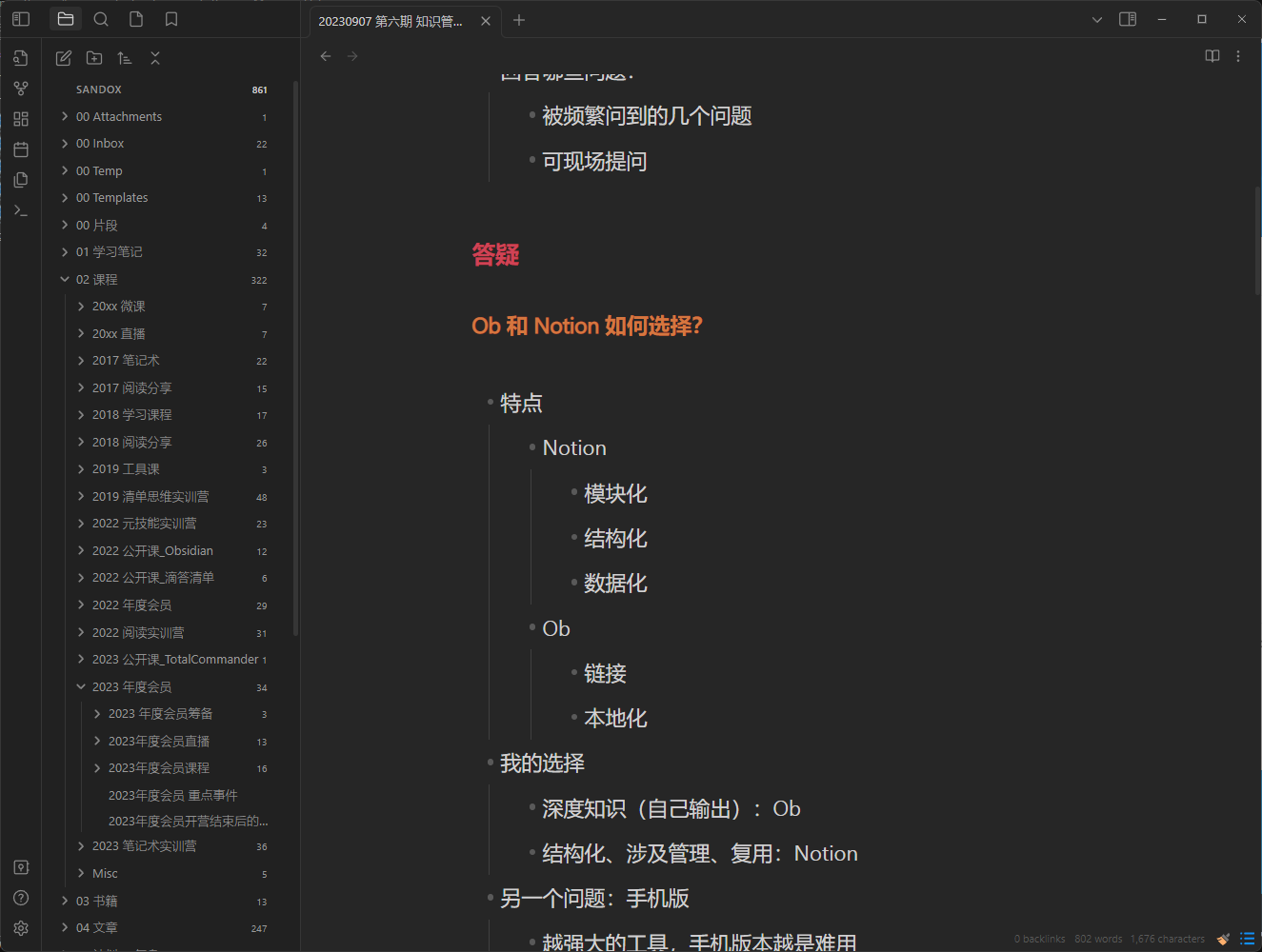Image resolution: width=1262 pixels, height=952 pixels.
Task: Click the 答疑 heading
Action: (x=495, y=254)
